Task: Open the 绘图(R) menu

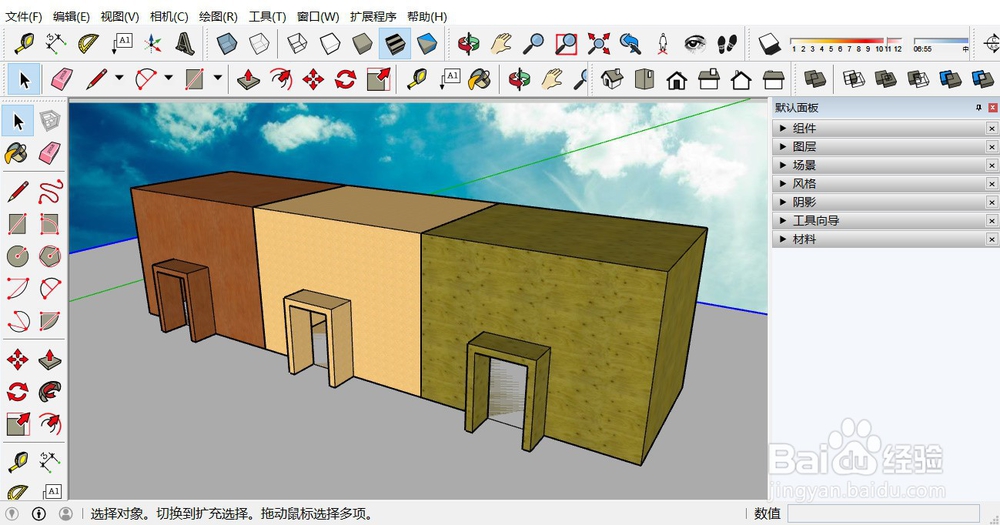Action: point(218,17)
